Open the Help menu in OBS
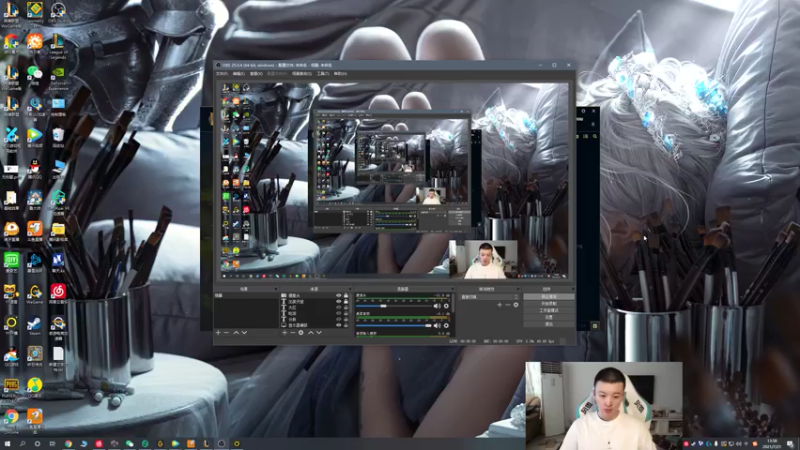Image resolution: width=800 pixels, height=450 pixels. pyautogui.click(x=340, y=74)
